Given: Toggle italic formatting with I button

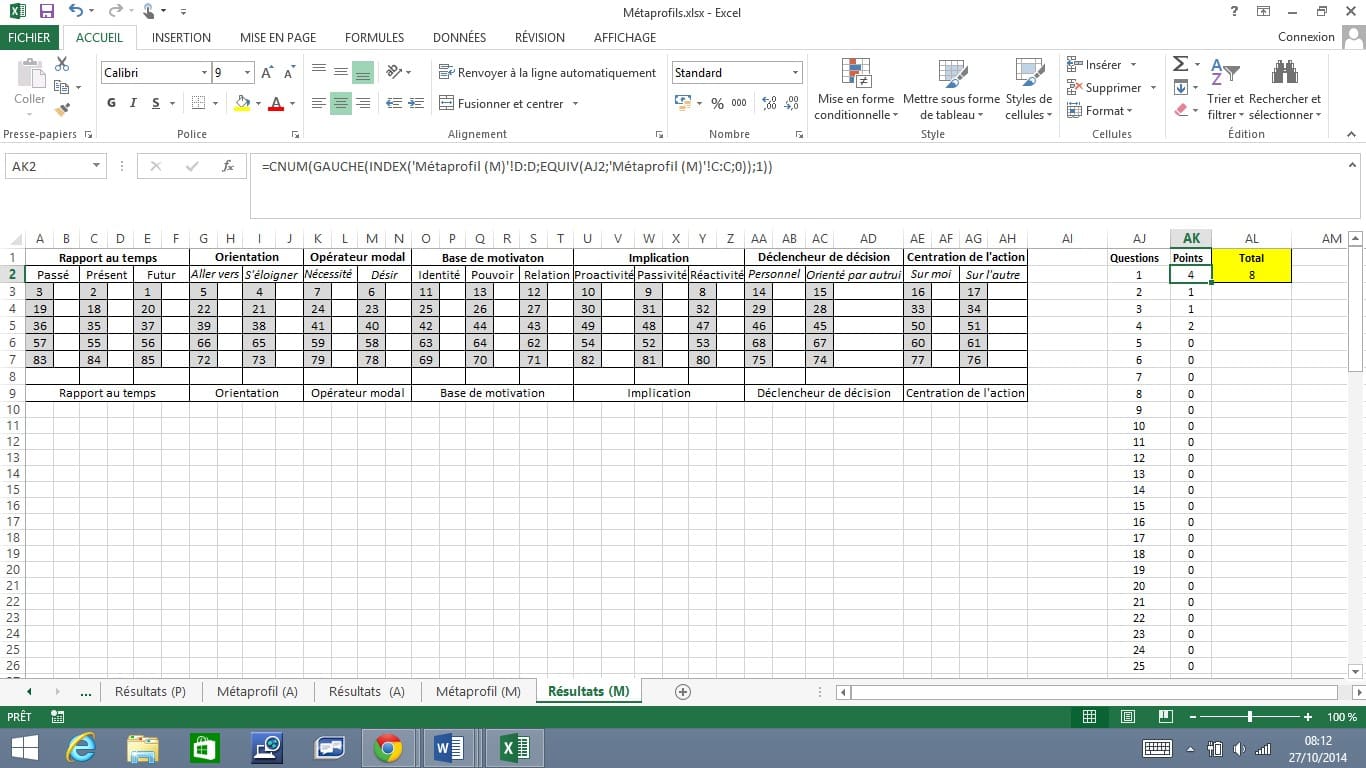Looking at the screenshot, I should pyautogui.click(x=134, y=103).
